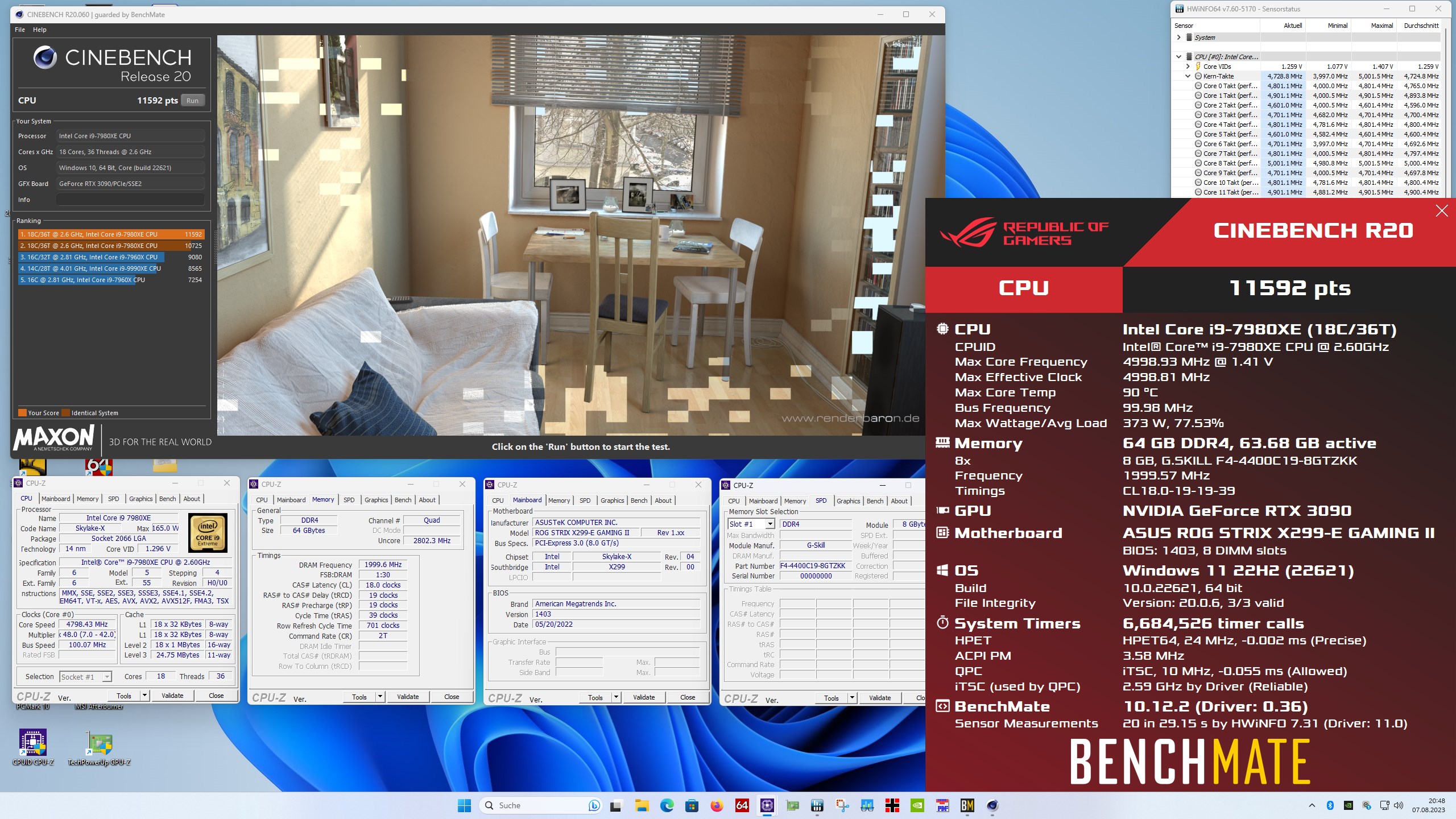
Task: Switch to Mainboard tab in CPU-Z CPU window
Action: tap(56, 499)
